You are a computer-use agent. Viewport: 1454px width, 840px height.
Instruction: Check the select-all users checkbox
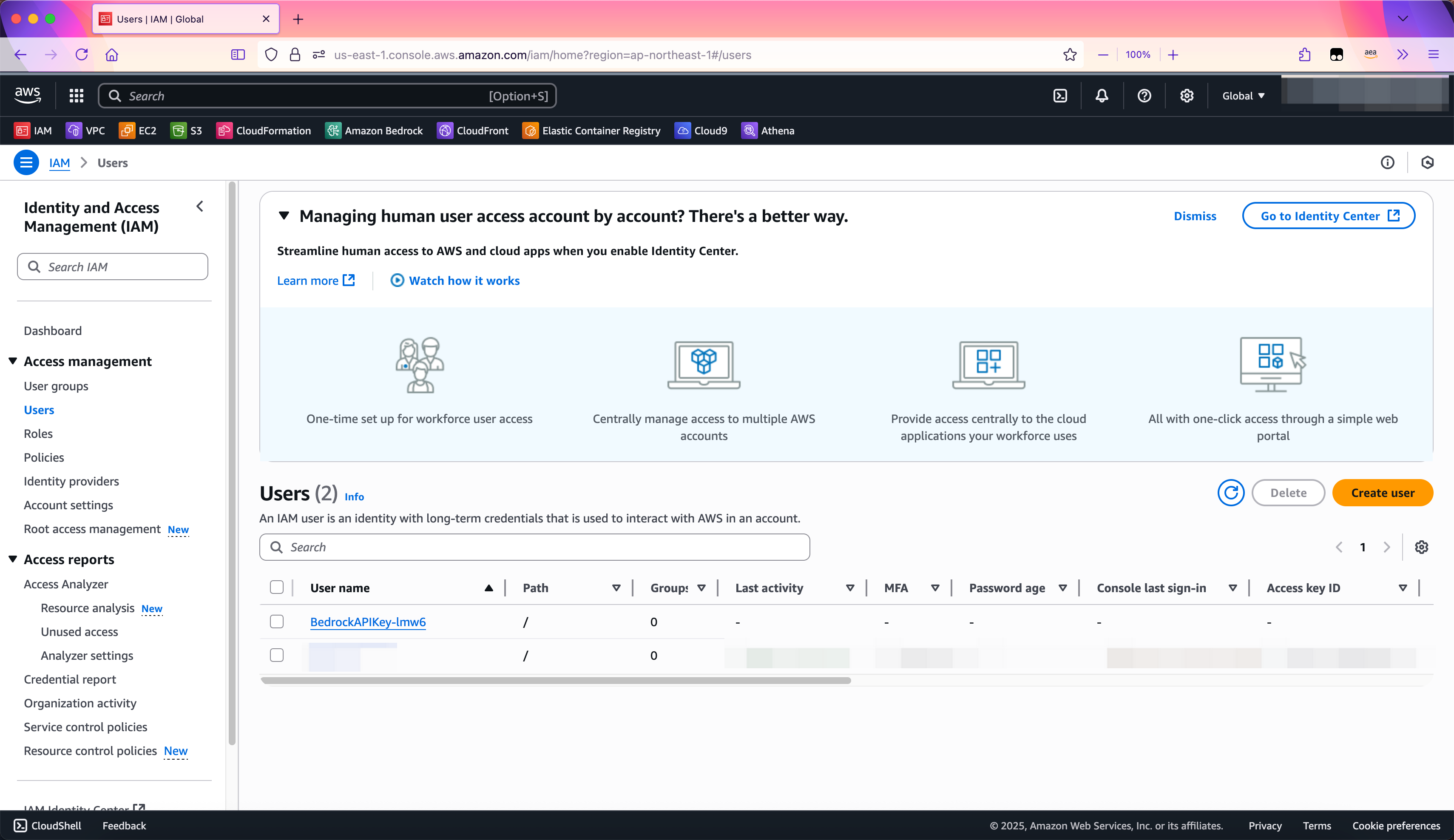tap(277, 587)
